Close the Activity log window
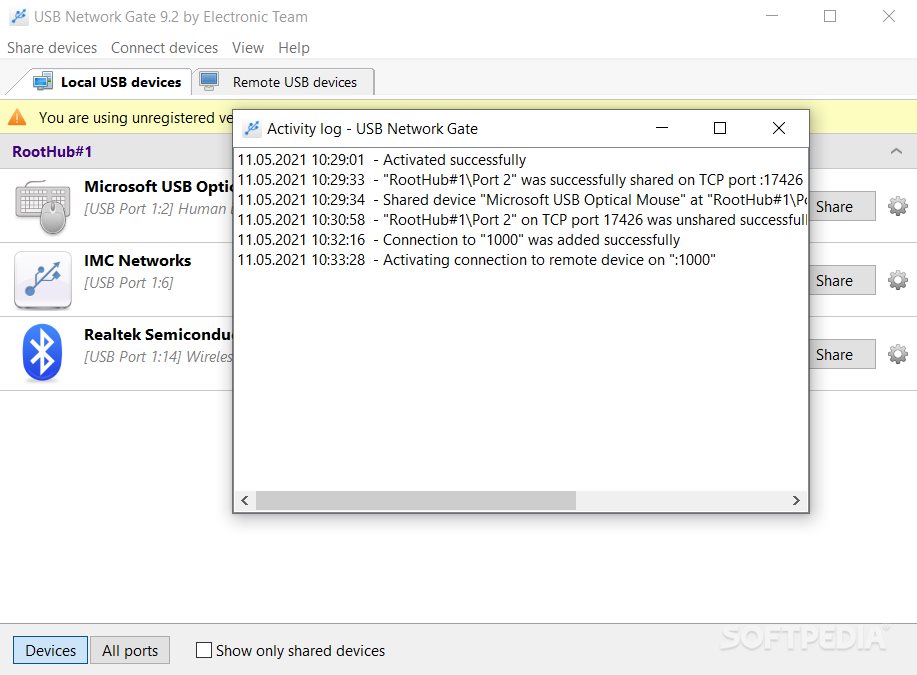917x675 pixels. 778,128
